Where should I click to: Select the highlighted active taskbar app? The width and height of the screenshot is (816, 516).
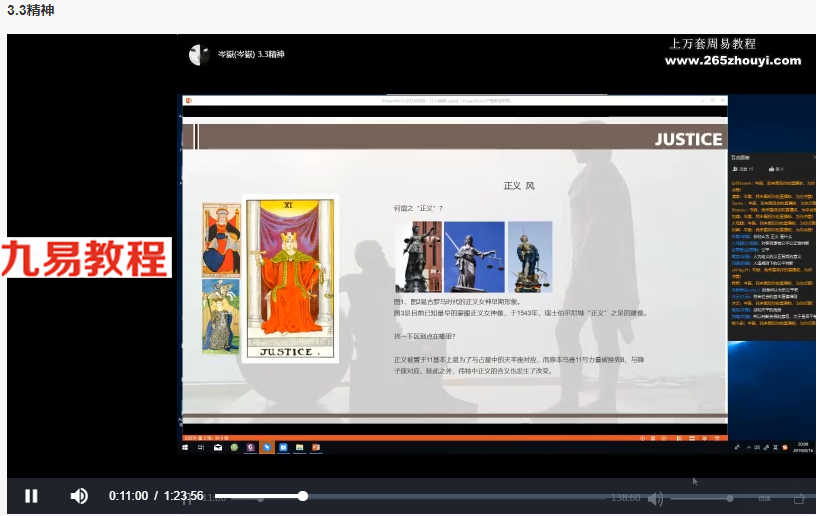267,447
